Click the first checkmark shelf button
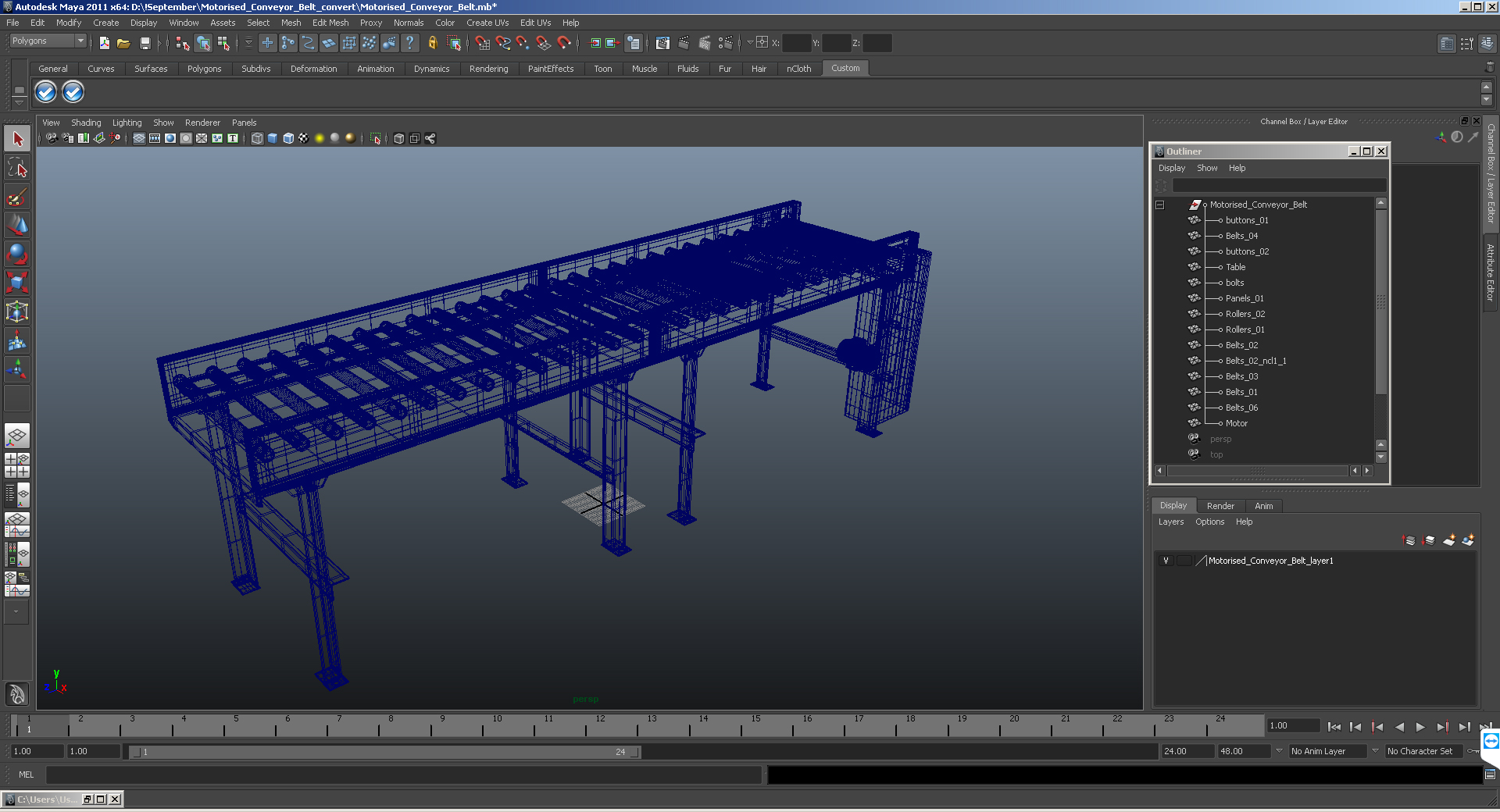This screenshot has width=1500, height=812. pos(46,92)
